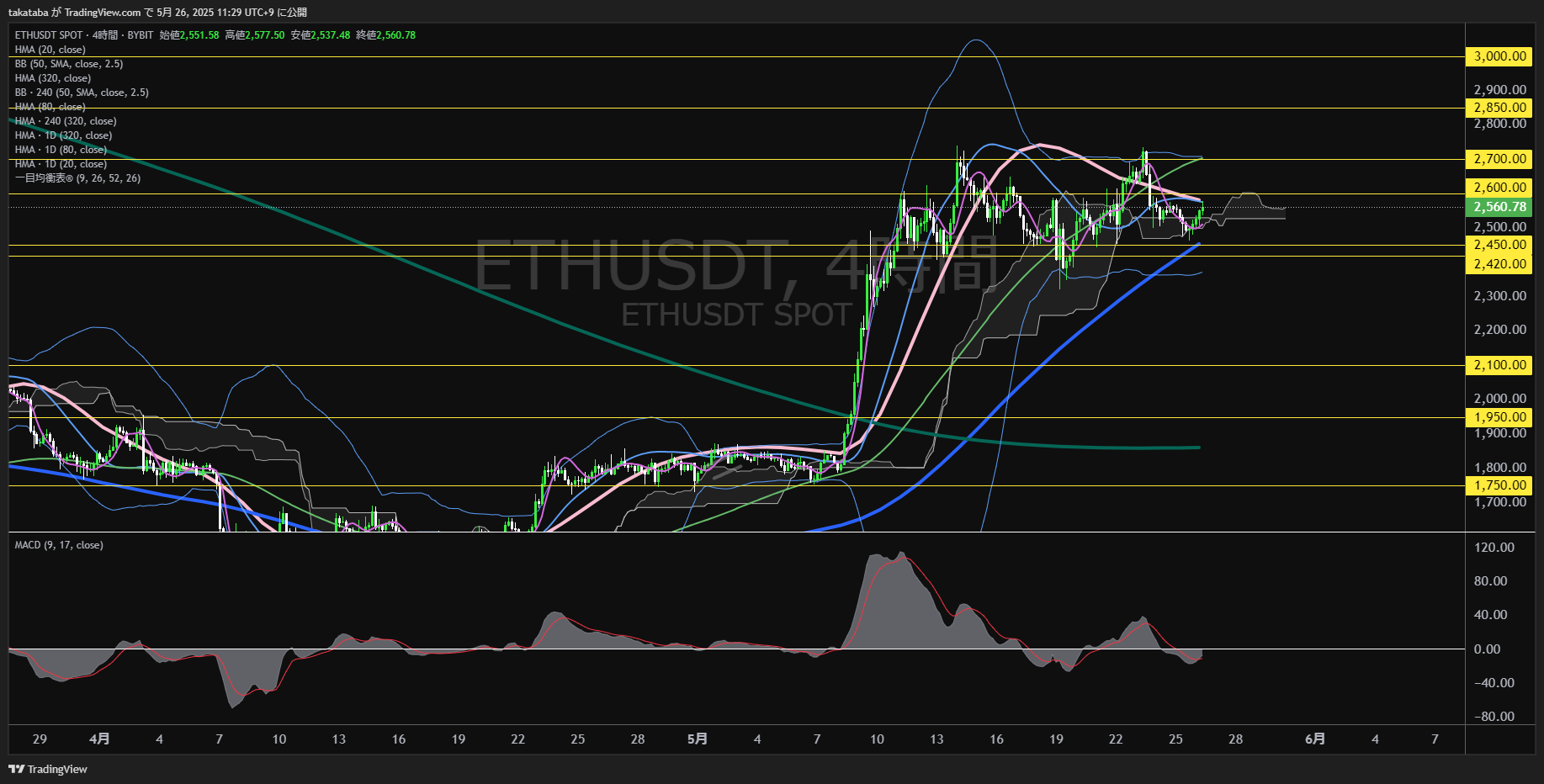Click the 29 date label on time axis

click(x=40, y=739)
